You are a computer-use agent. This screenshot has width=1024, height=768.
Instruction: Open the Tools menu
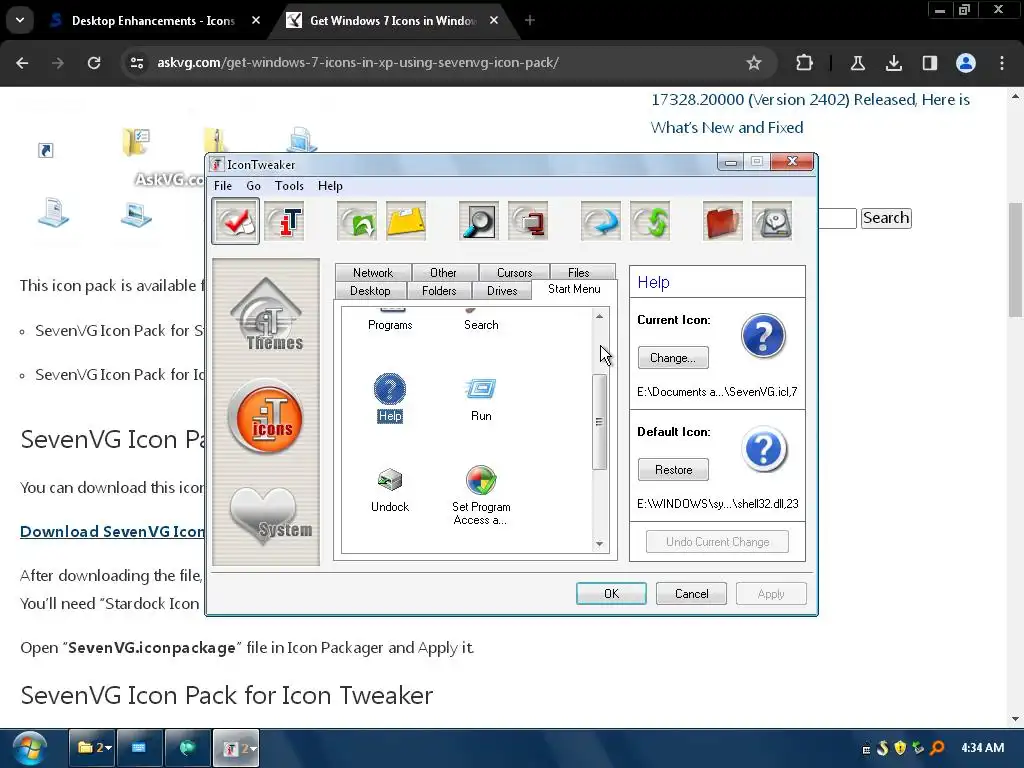click(289, 185)
